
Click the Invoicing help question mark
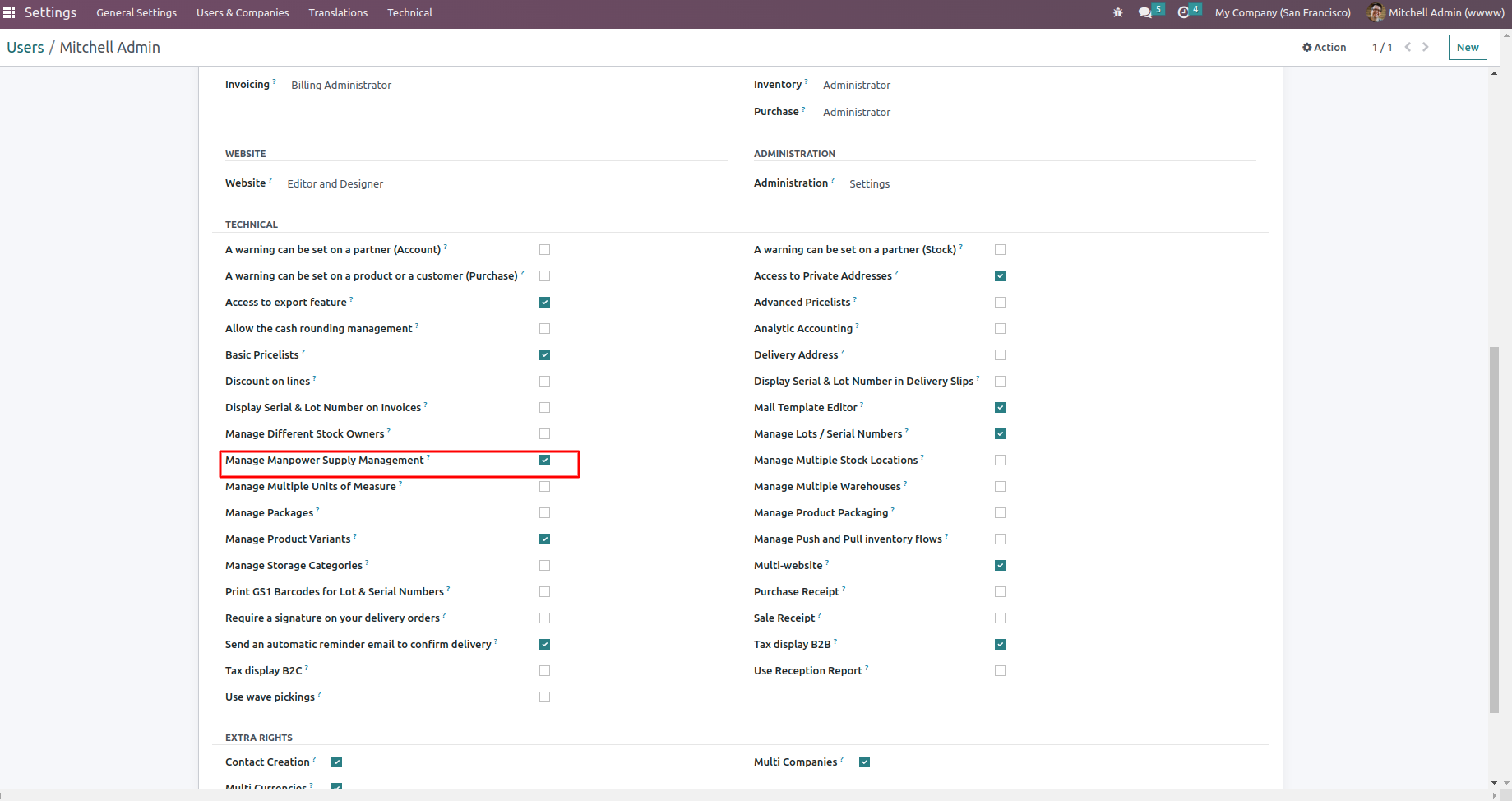(x=274, y=81)
